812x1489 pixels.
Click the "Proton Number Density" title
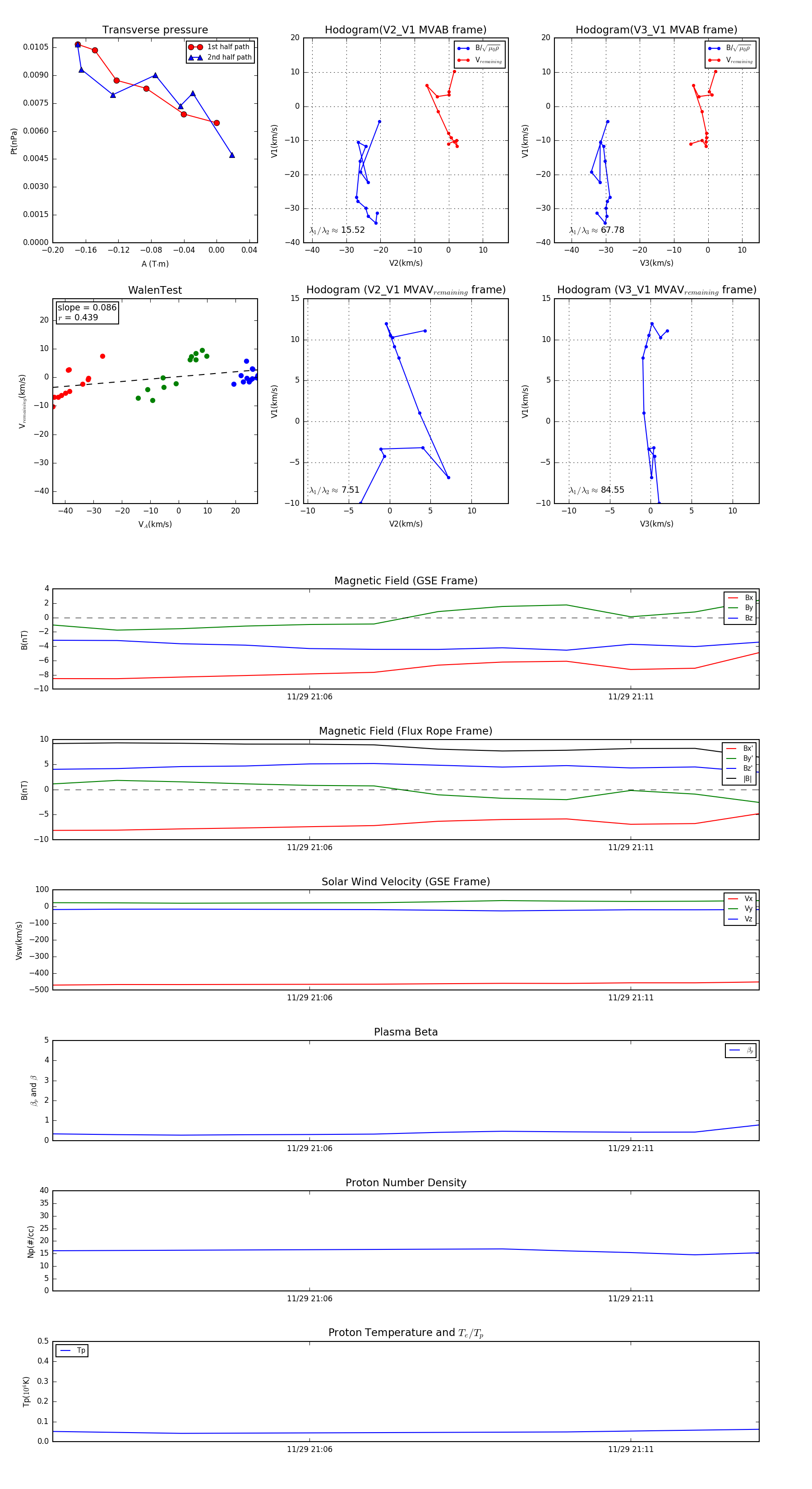click(x=406, y=1183)
